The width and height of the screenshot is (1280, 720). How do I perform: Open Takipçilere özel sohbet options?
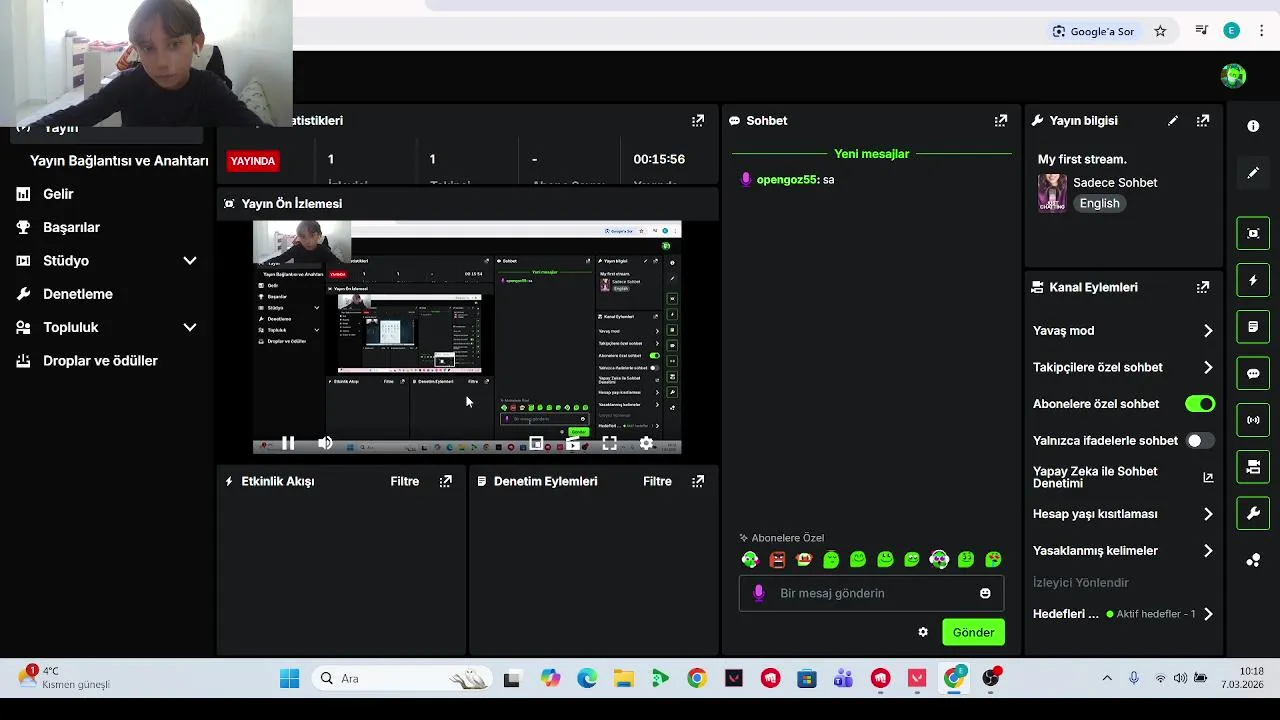(x=1122, y=367)
